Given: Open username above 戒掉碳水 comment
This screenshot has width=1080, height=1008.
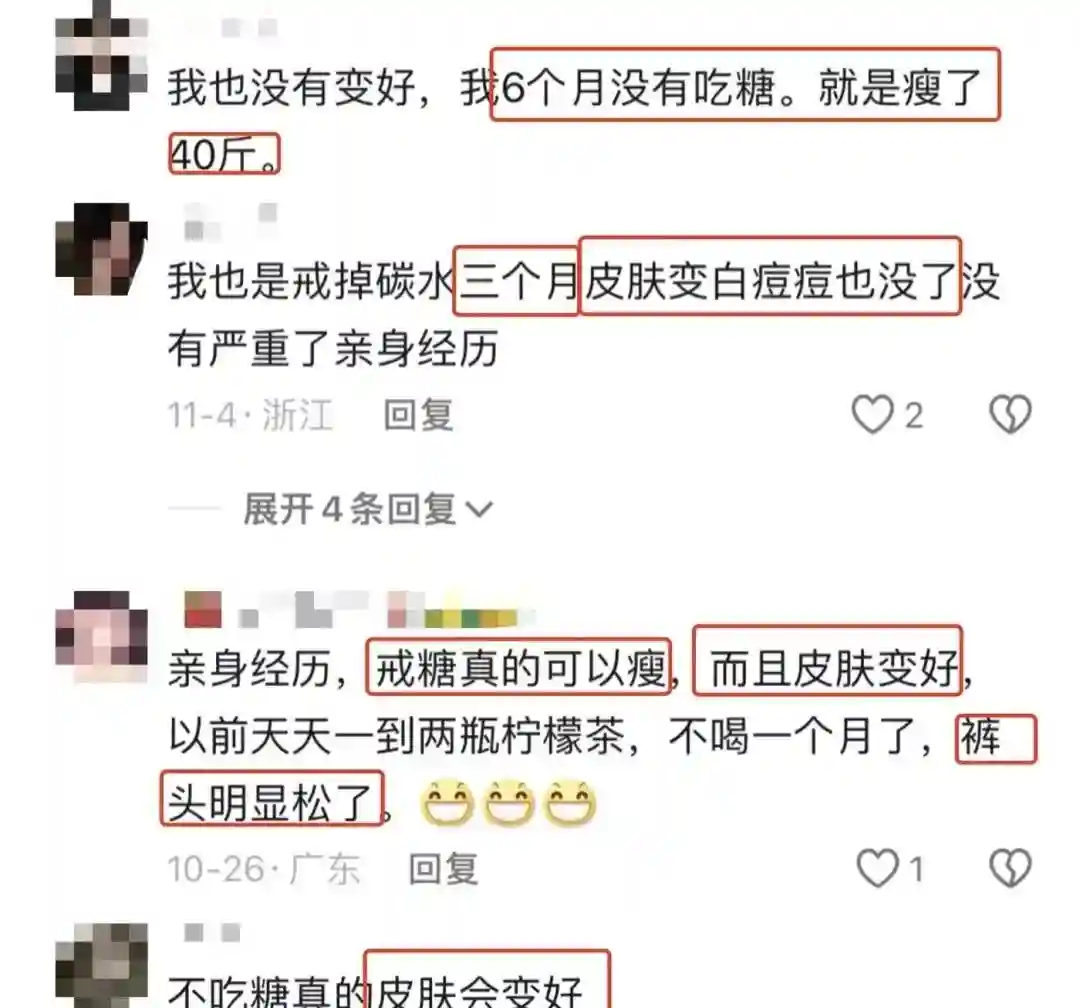Looking at the screenshot, I should coord(230,221).
